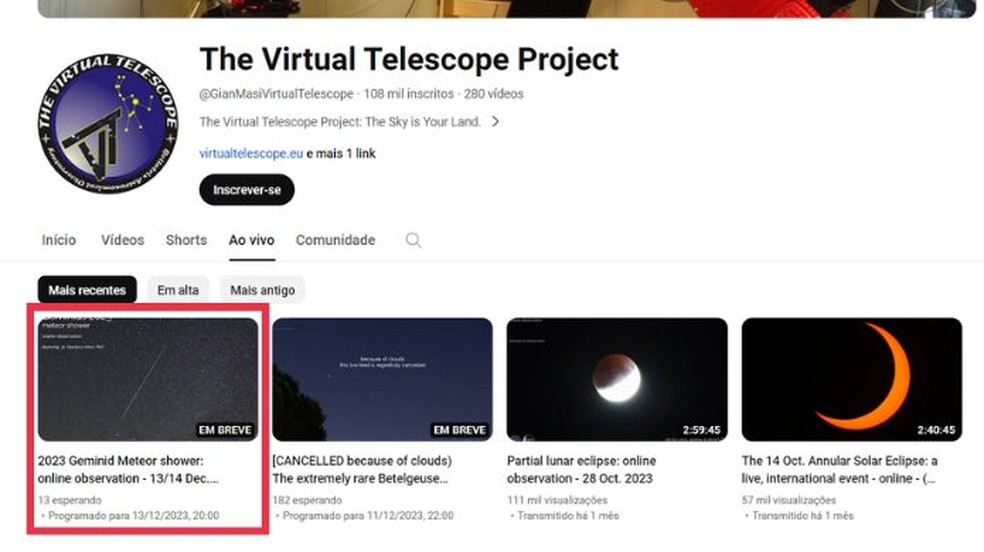Switch to the Vídeos tab
Screen dimensions: 984x552
[x=122, y=240]
